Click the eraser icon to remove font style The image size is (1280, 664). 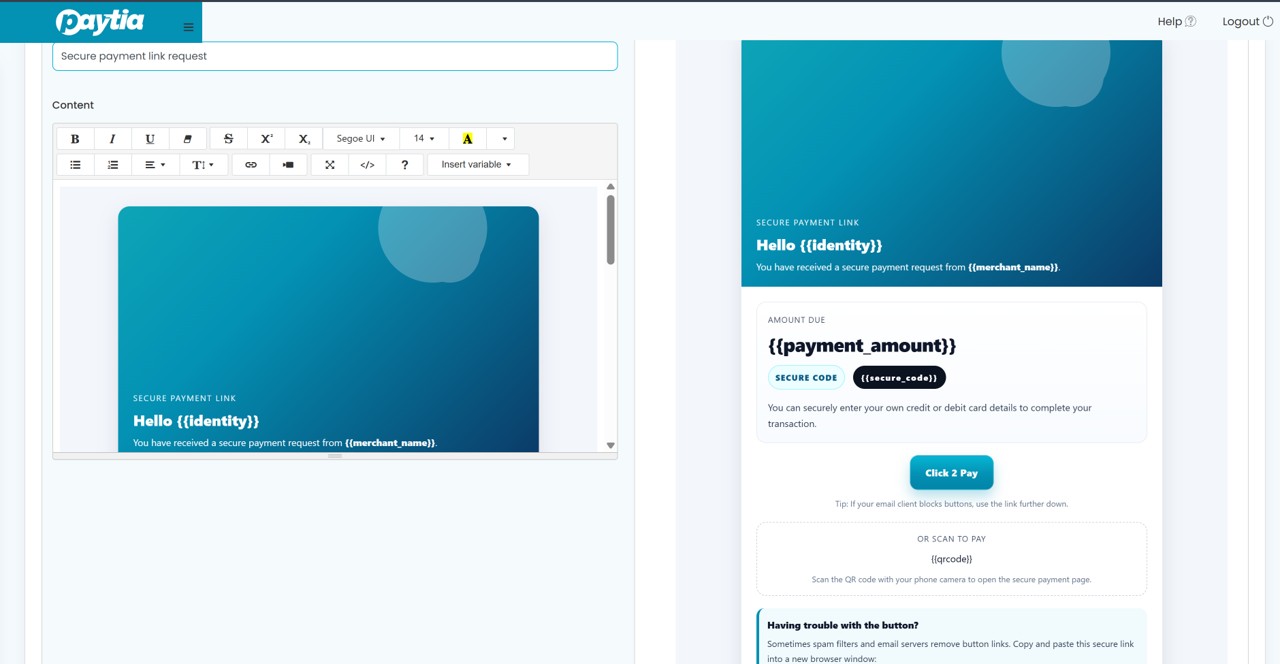(187, 139)
